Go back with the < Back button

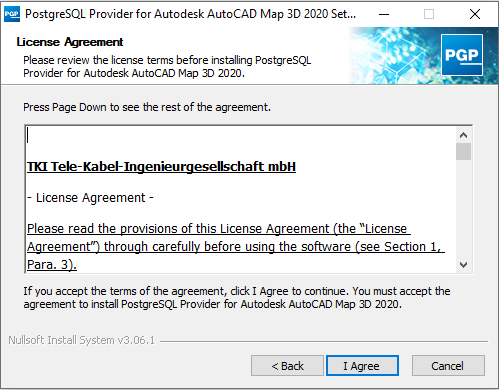pyautogui.click(x=287, y=366)
